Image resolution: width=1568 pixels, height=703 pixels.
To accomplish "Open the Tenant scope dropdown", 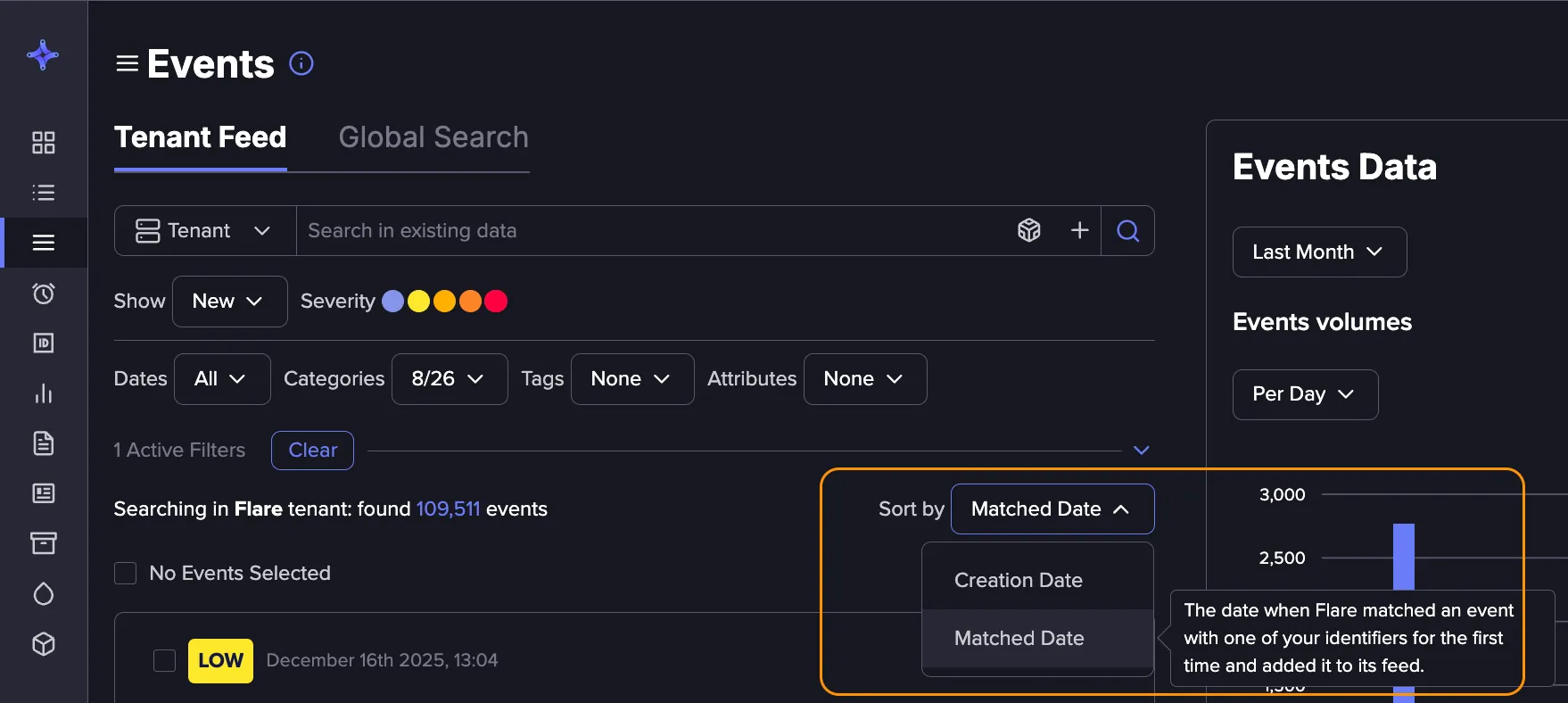I will [x=205, y=230].
